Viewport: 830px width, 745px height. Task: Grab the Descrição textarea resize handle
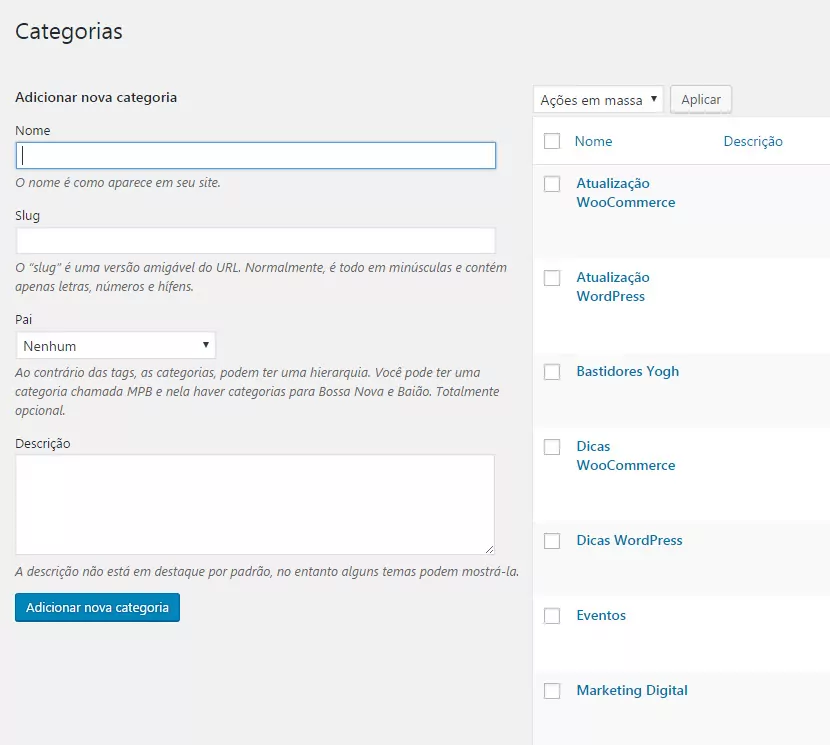click(x=489, y=549)
